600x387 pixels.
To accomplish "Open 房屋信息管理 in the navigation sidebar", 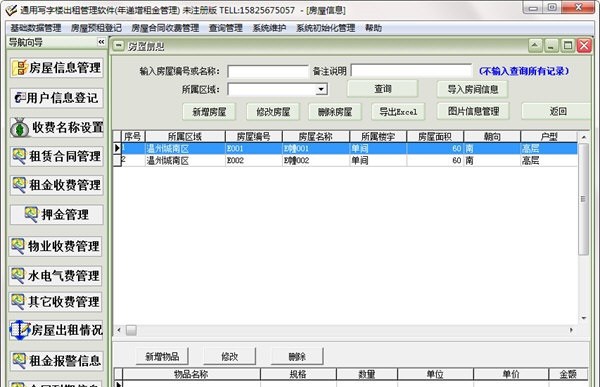I will pos(57,68).
